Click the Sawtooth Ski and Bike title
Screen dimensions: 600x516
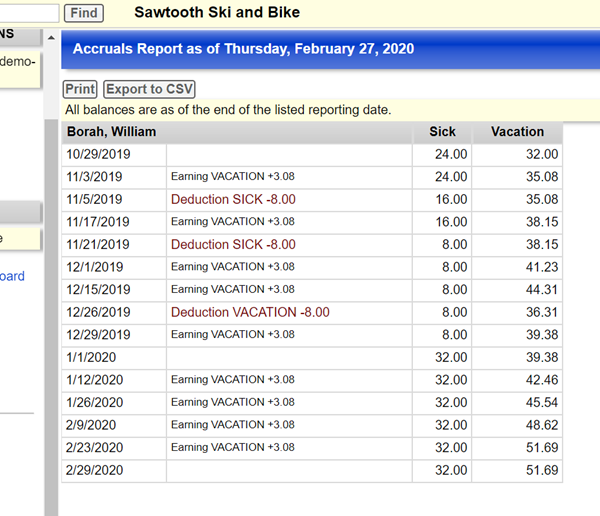pyautogui.click(x=216, y=13)
